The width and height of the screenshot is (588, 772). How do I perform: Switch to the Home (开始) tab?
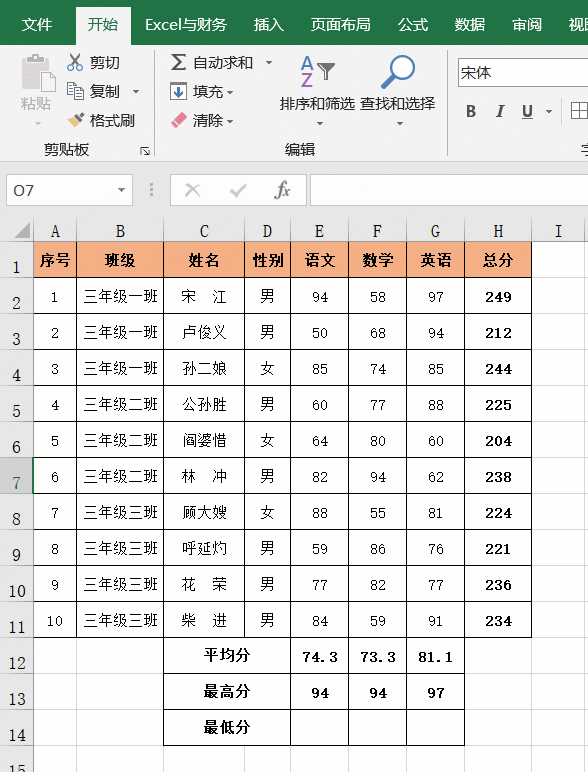tap(103, 24)
